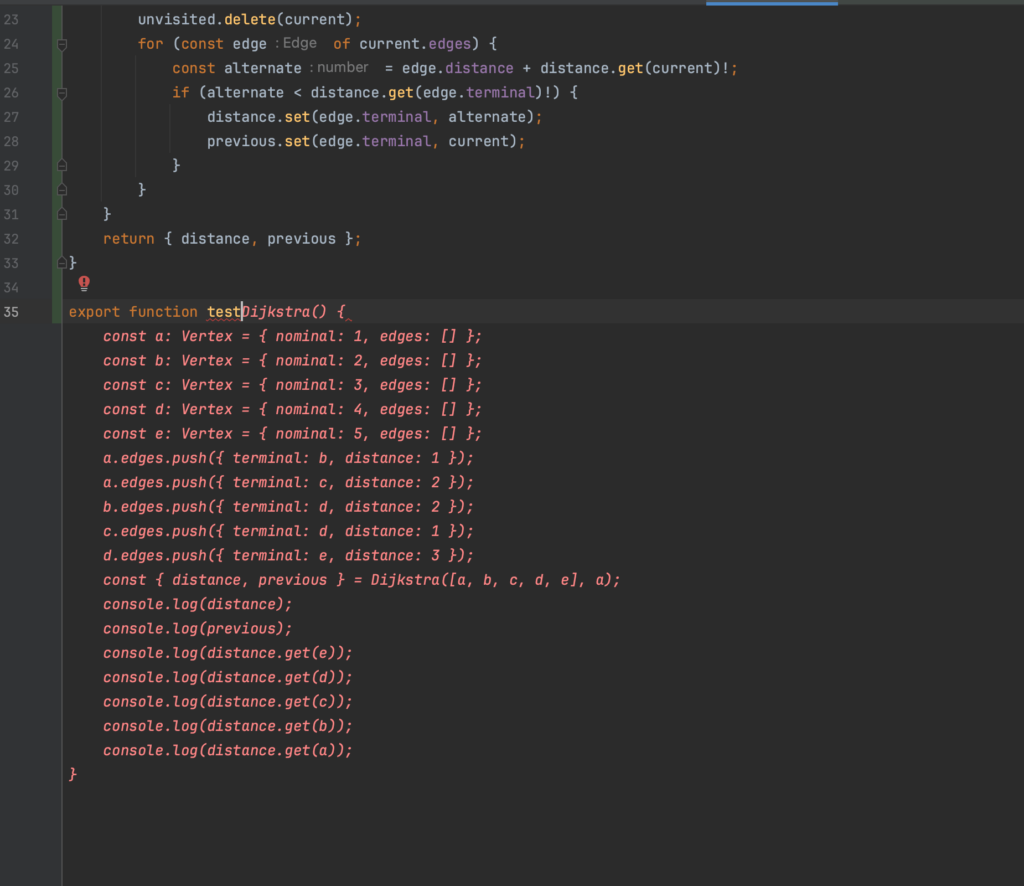Click the closing brace of suggested function
The height and width of the screenshot is (886, 1024).
(x=73, y=775)
